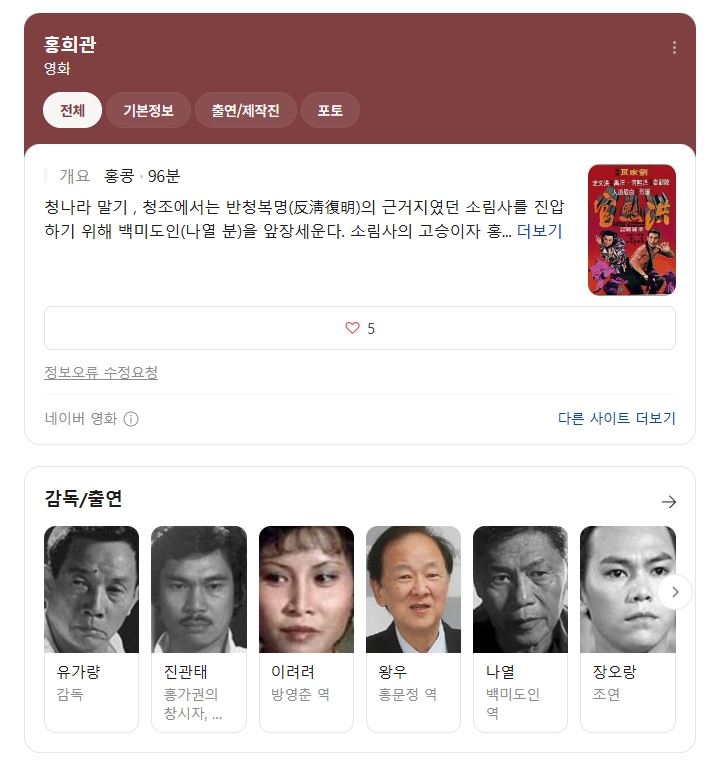Open director 유가량's photo card
The image size is (723, 772).
click(92, 629)
